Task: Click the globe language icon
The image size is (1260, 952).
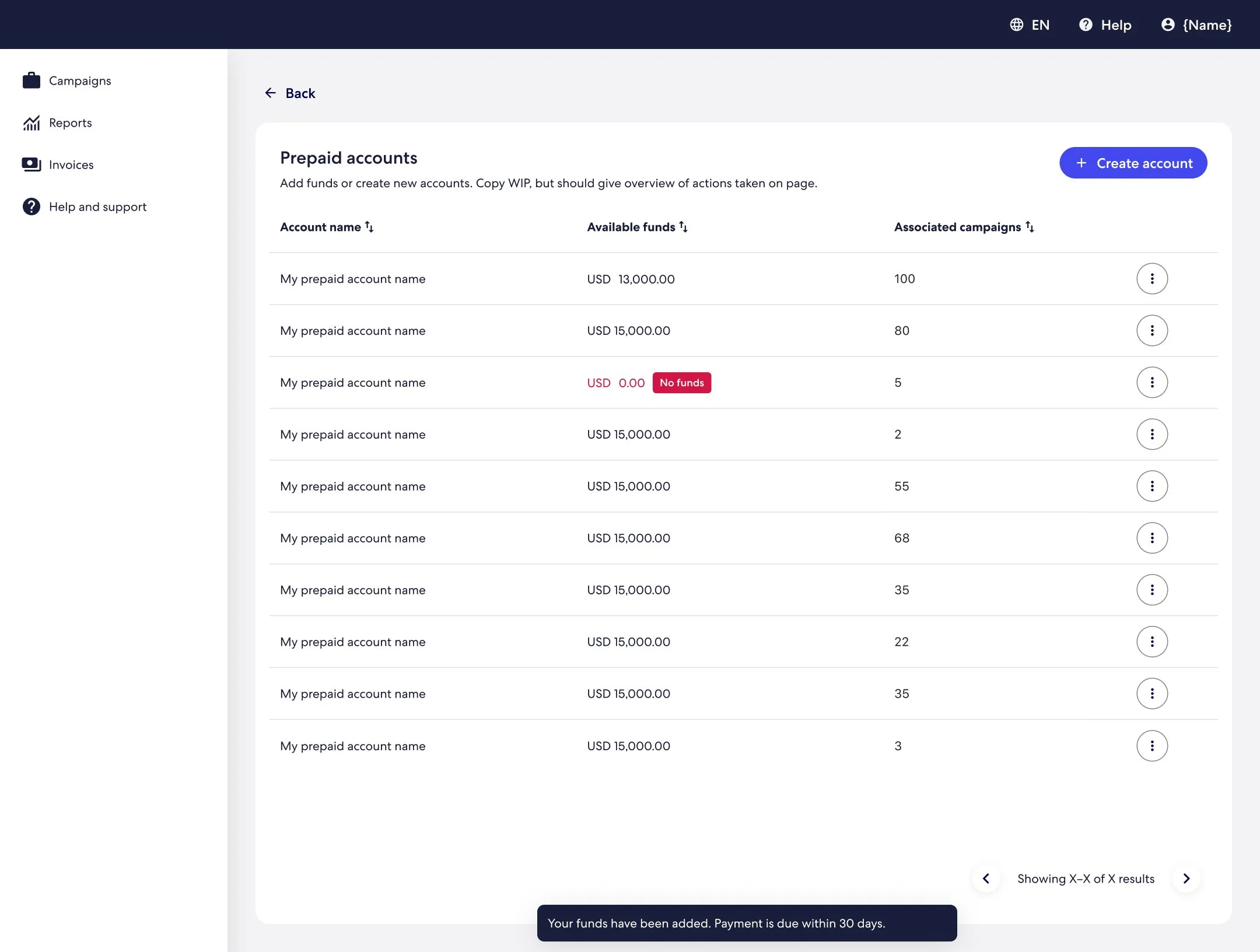Action: pyautogui.click(x=1017, y=24)
